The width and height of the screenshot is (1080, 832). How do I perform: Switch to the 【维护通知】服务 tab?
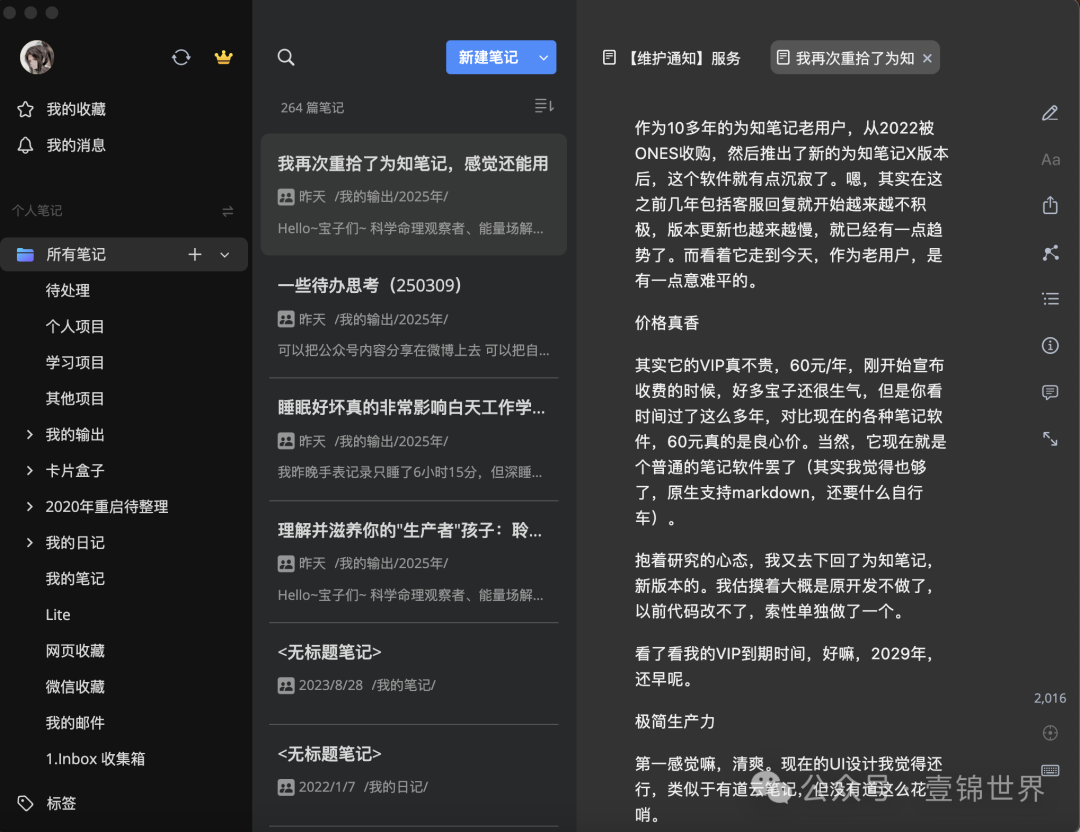pos(672,58)
